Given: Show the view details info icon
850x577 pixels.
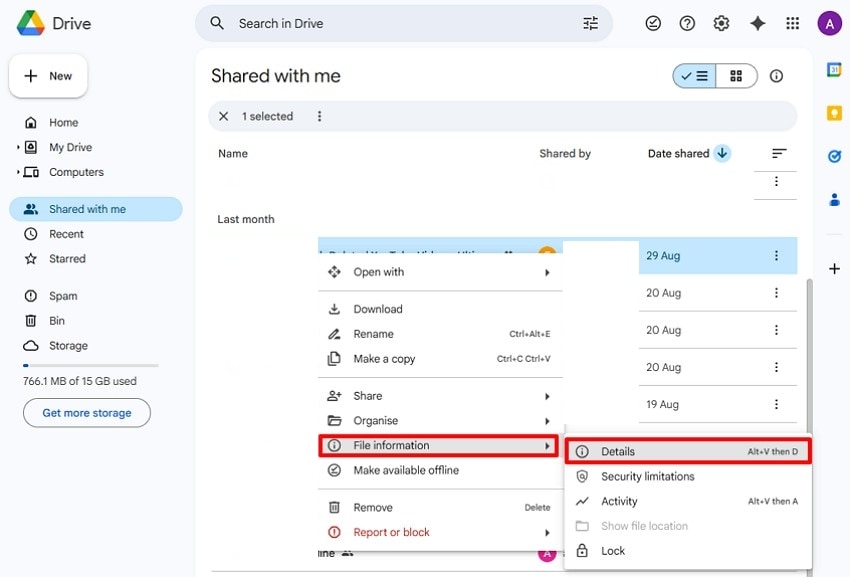Looking at the screenshot, I should click(x=776, y=76).
